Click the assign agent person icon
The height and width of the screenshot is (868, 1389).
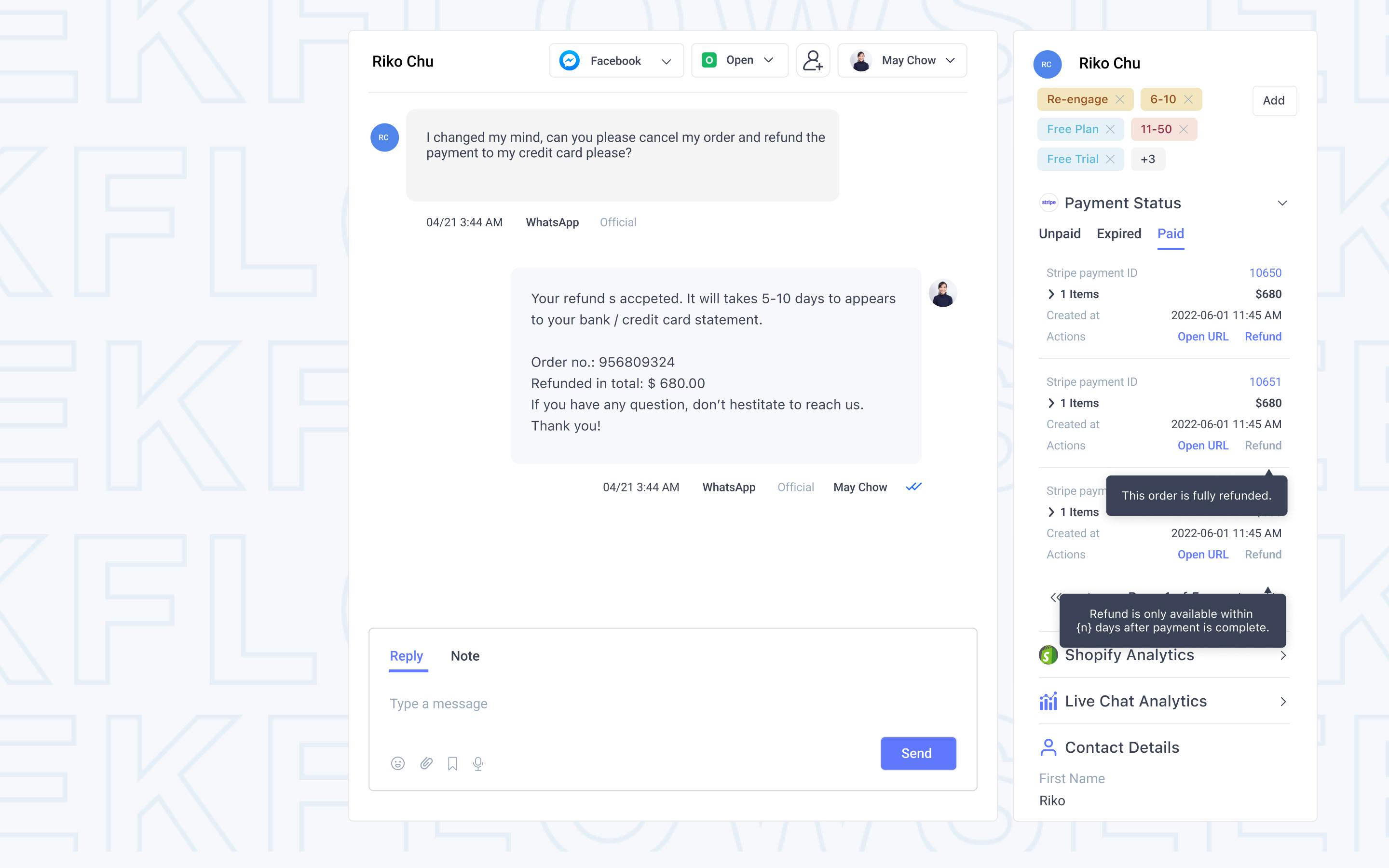pos(814,60)
